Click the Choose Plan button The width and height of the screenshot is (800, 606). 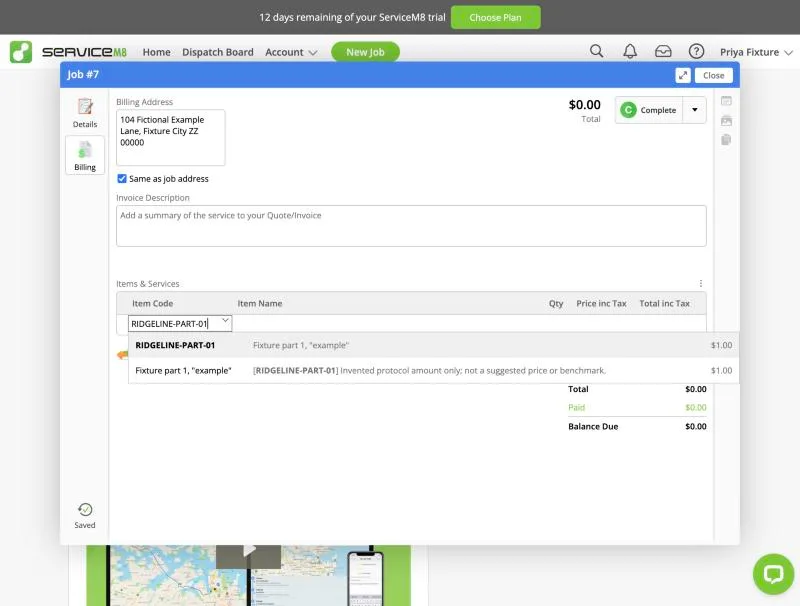point(495,17)
